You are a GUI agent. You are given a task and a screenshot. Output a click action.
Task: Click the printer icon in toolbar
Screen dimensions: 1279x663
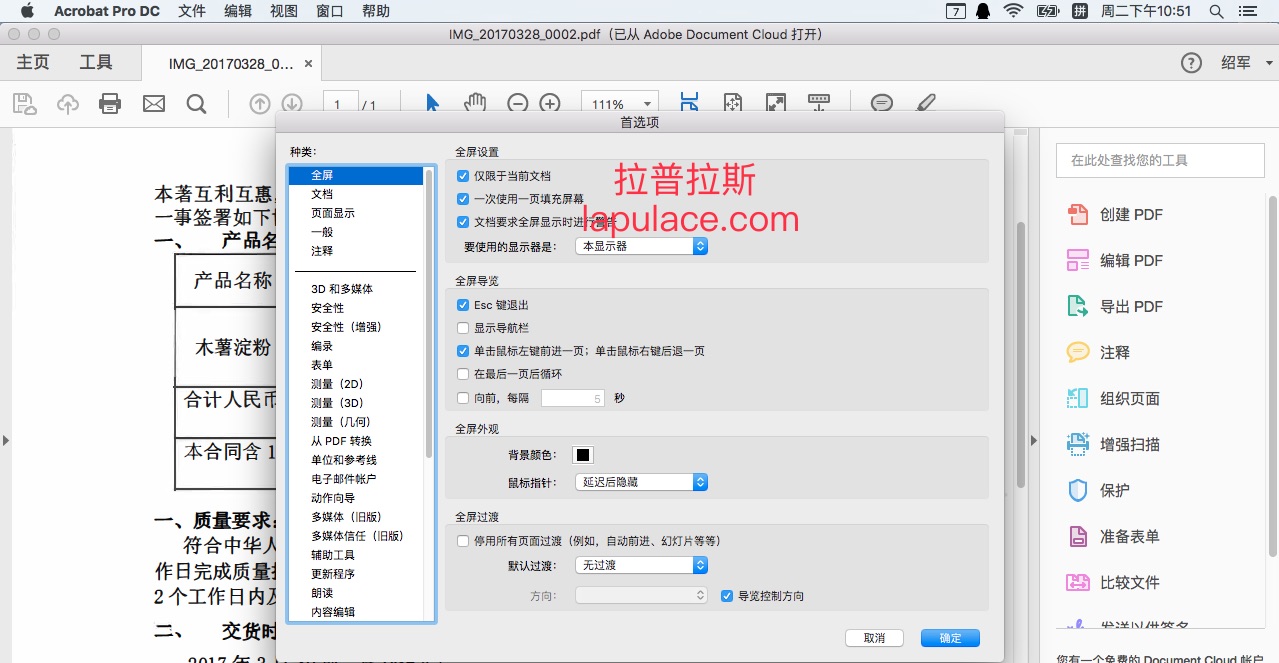point(110,103)
